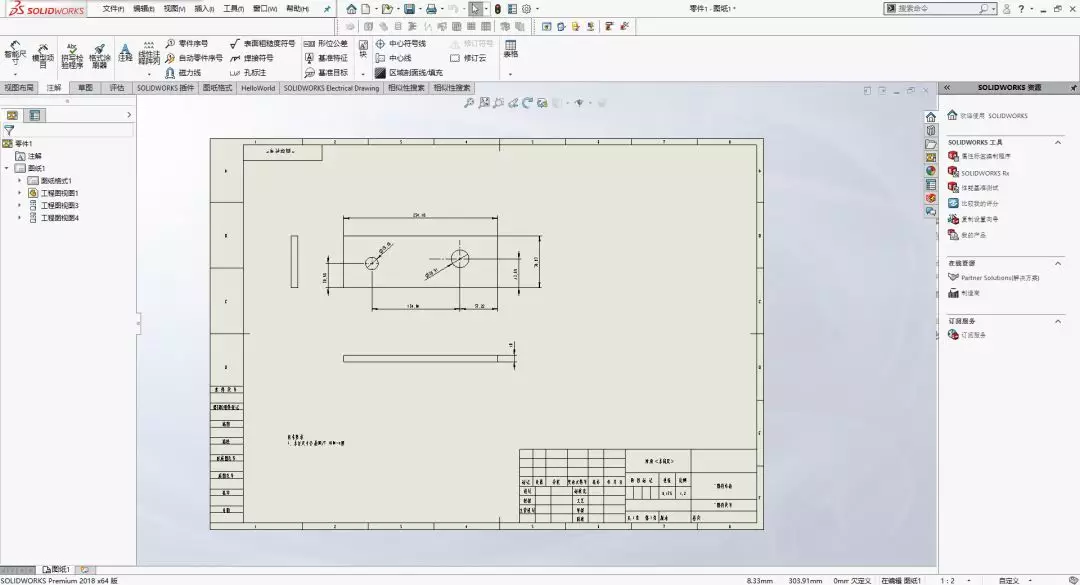The width and height of the screenshot is (1080, 585).
Task: Select the 智能尺寸 smart dimension tool
Action: [x=14, y=54]
